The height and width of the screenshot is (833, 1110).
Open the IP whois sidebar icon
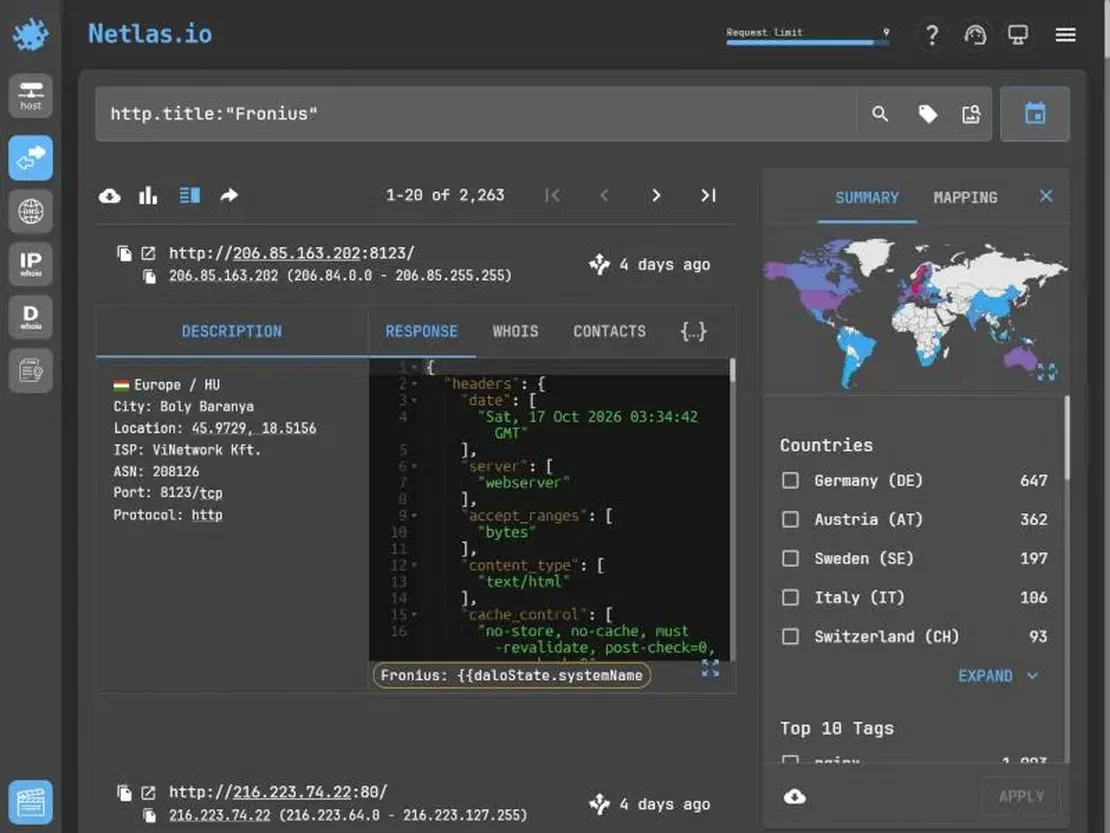point(30,264)
